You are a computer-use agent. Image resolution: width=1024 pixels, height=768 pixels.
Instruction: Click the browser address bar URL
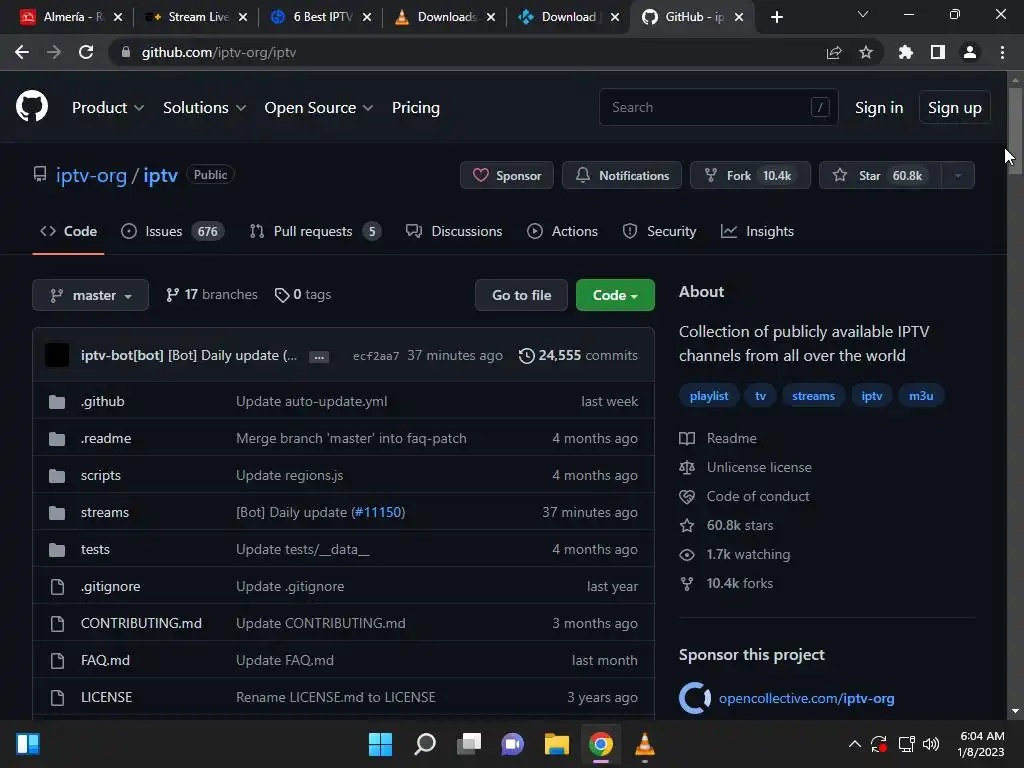[219, 52]
